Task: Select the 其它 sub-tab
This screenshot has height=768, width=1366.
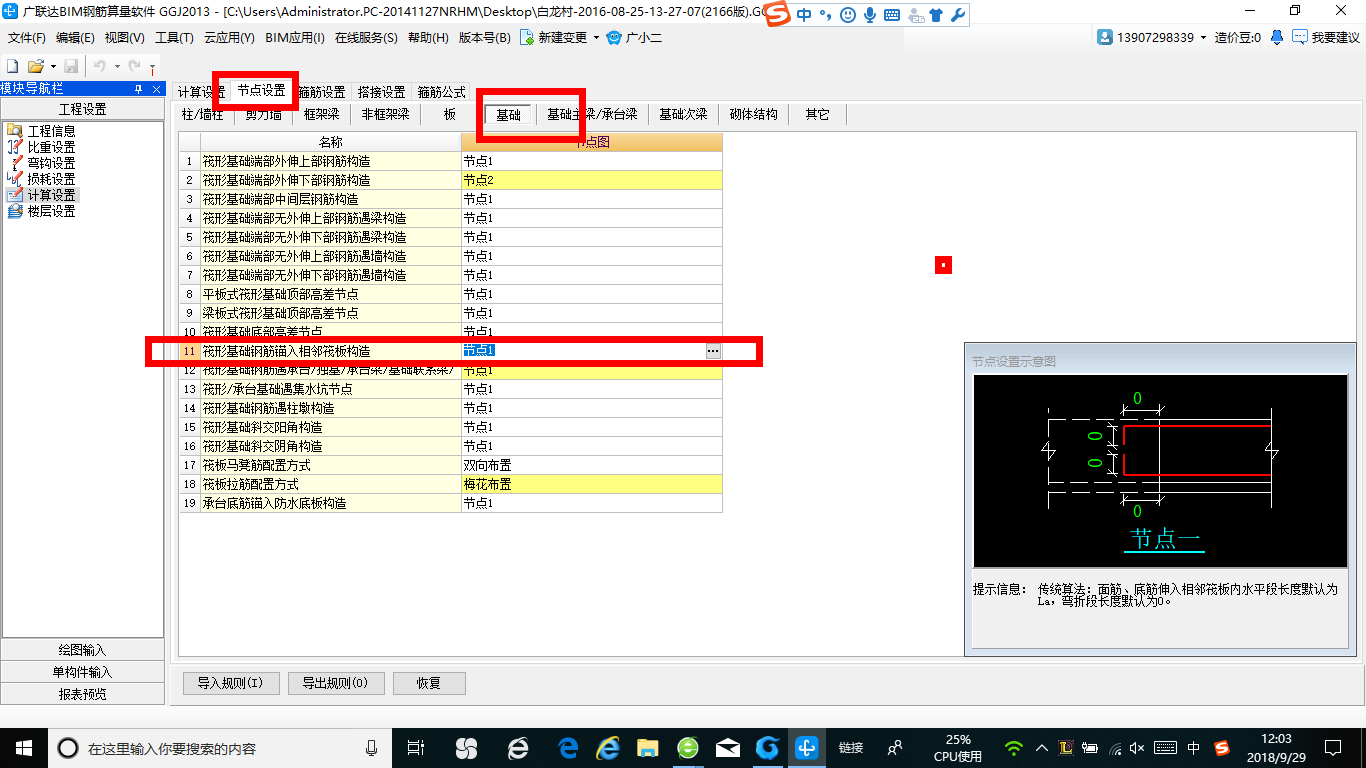Action: tap(818, 114)
